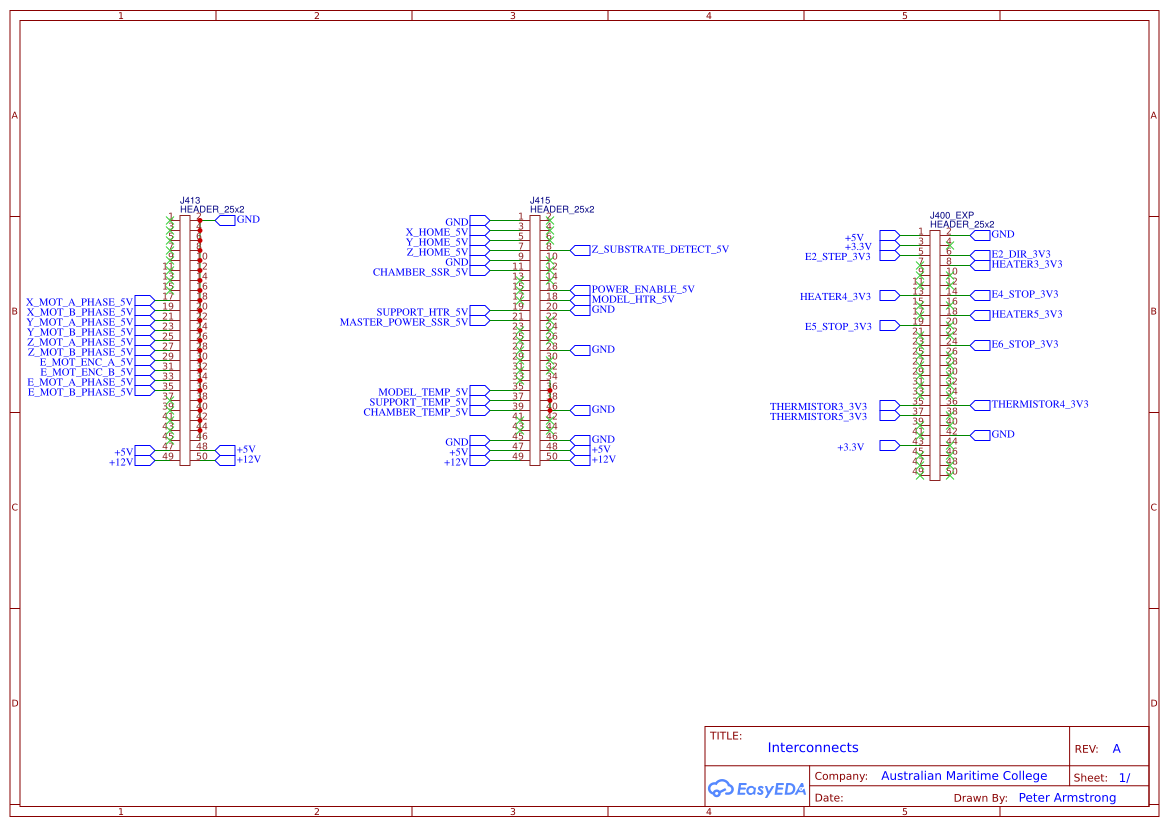The height and width of the screenshot is (827, 1169).
Task: Click the E2_STEP_3V3 net label
Action: click(x=838, y=257)
